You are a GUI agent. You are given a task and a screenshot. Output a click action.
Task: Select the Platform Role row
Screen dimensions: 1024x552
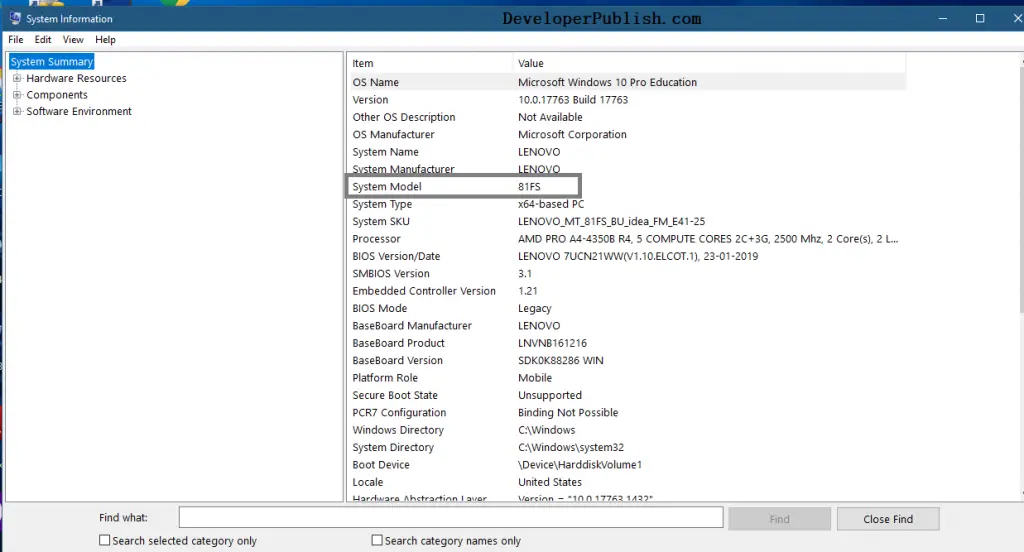coord(627,378)
